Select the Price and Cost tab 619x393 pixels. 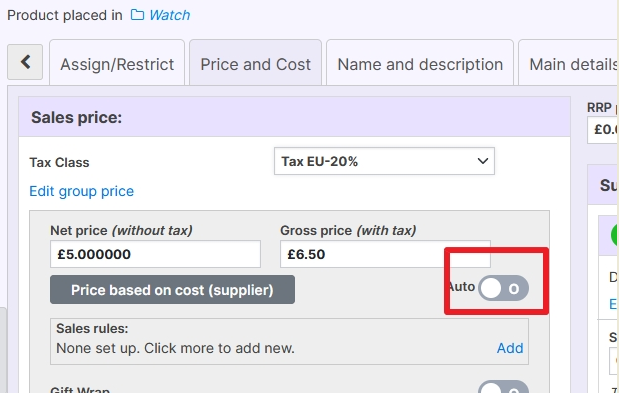pos(255,63)
